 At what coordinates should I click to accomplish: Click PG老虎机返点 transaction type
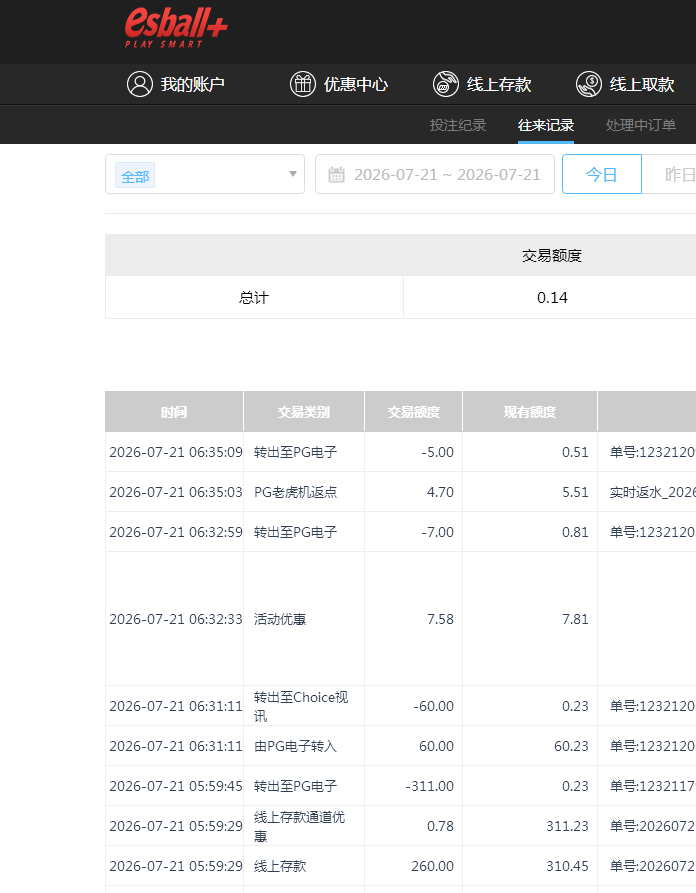(295, 492)
